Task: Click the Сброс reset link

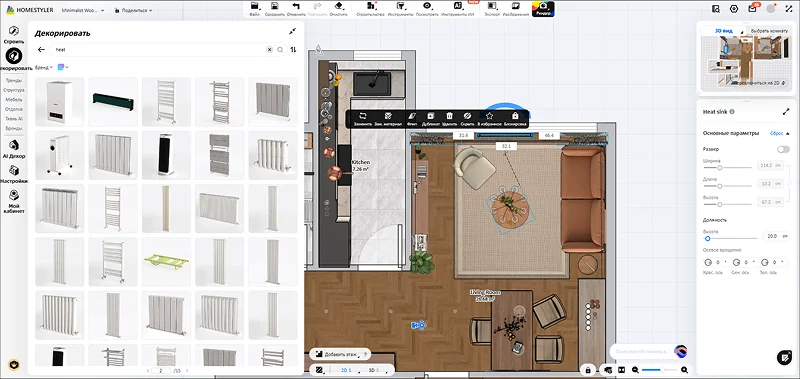Action: click(776, 133)
